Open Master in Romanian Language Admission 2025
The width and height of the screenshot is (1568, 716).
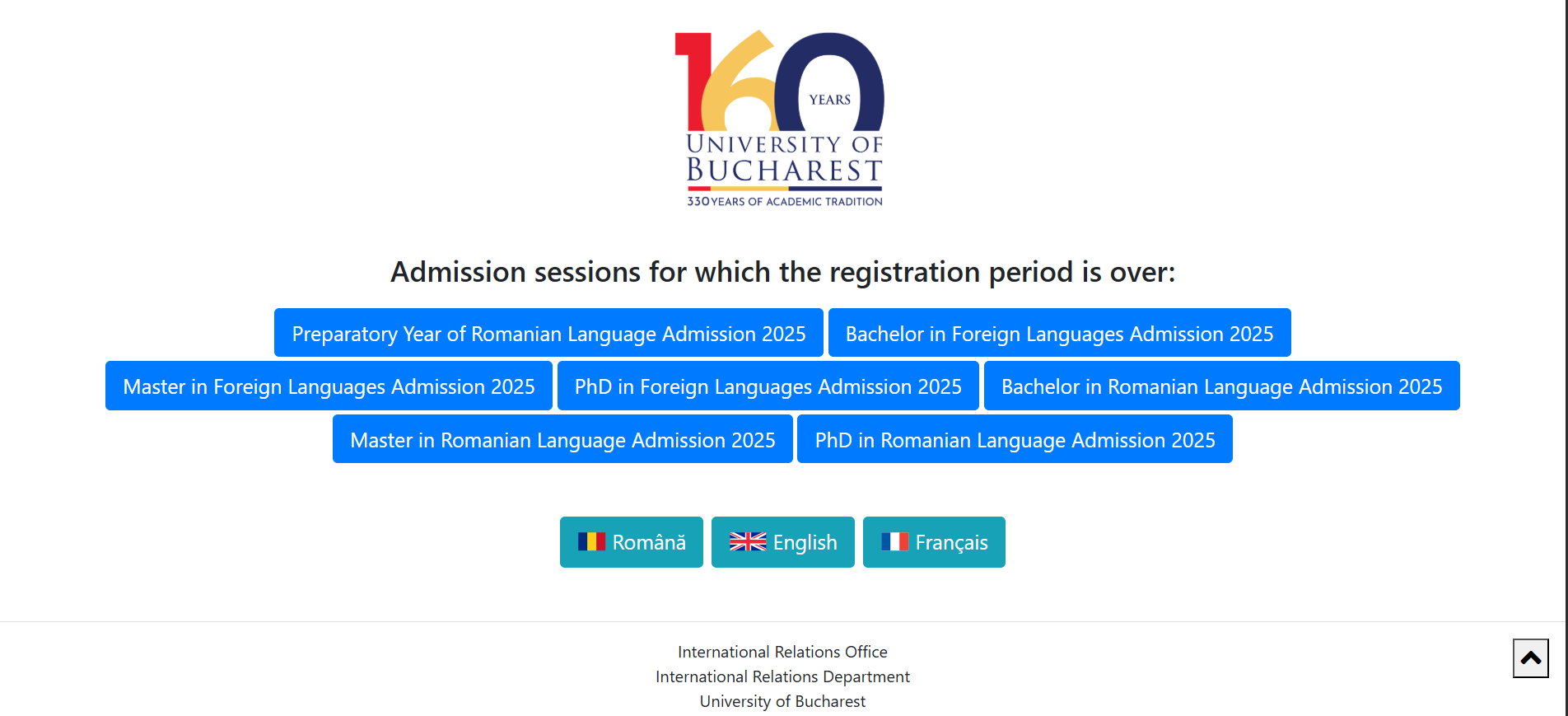pyautogui.click(x=562, y=439)
